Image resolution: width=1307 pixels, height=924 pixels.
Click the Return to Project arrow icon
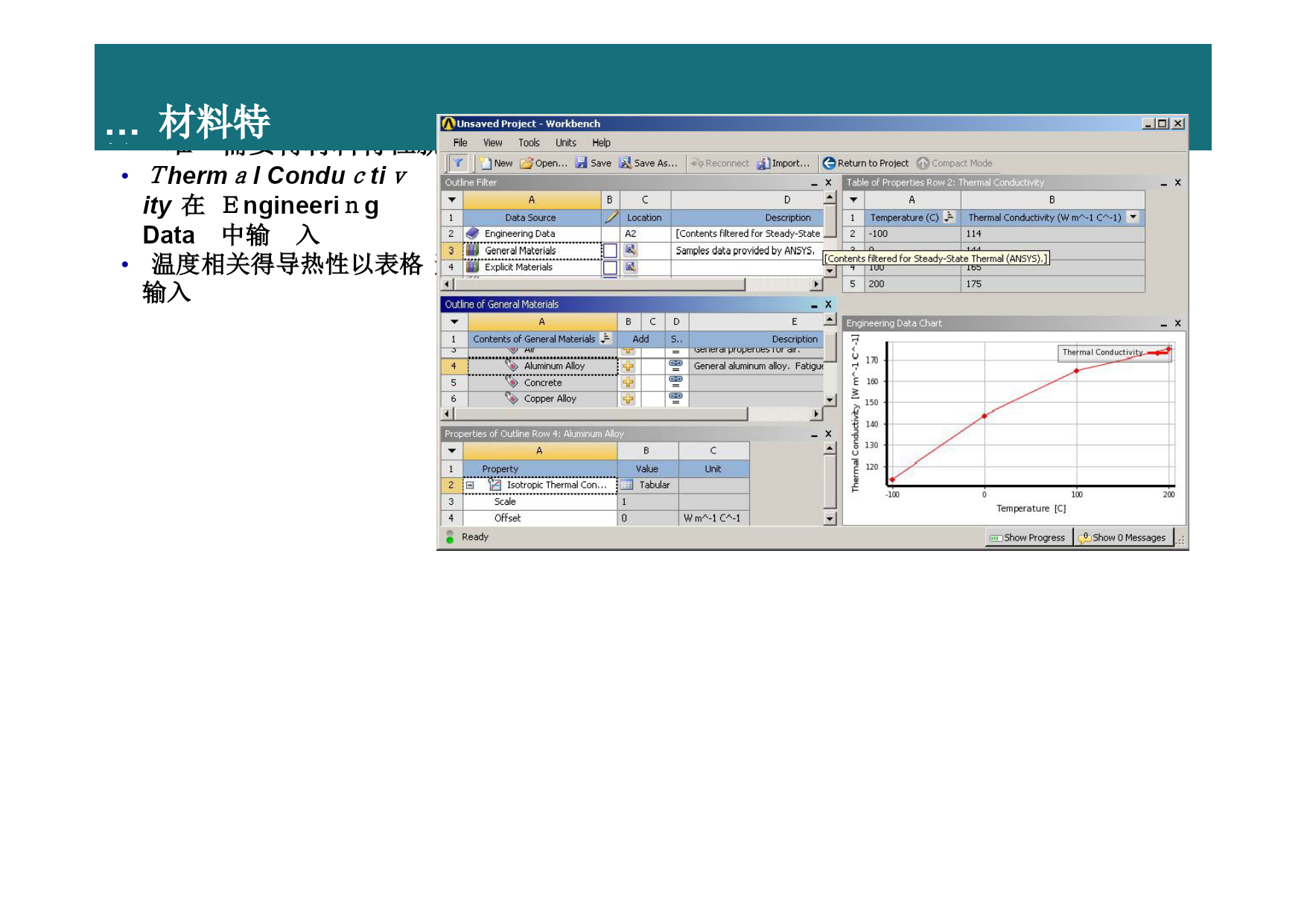[829, 163]
